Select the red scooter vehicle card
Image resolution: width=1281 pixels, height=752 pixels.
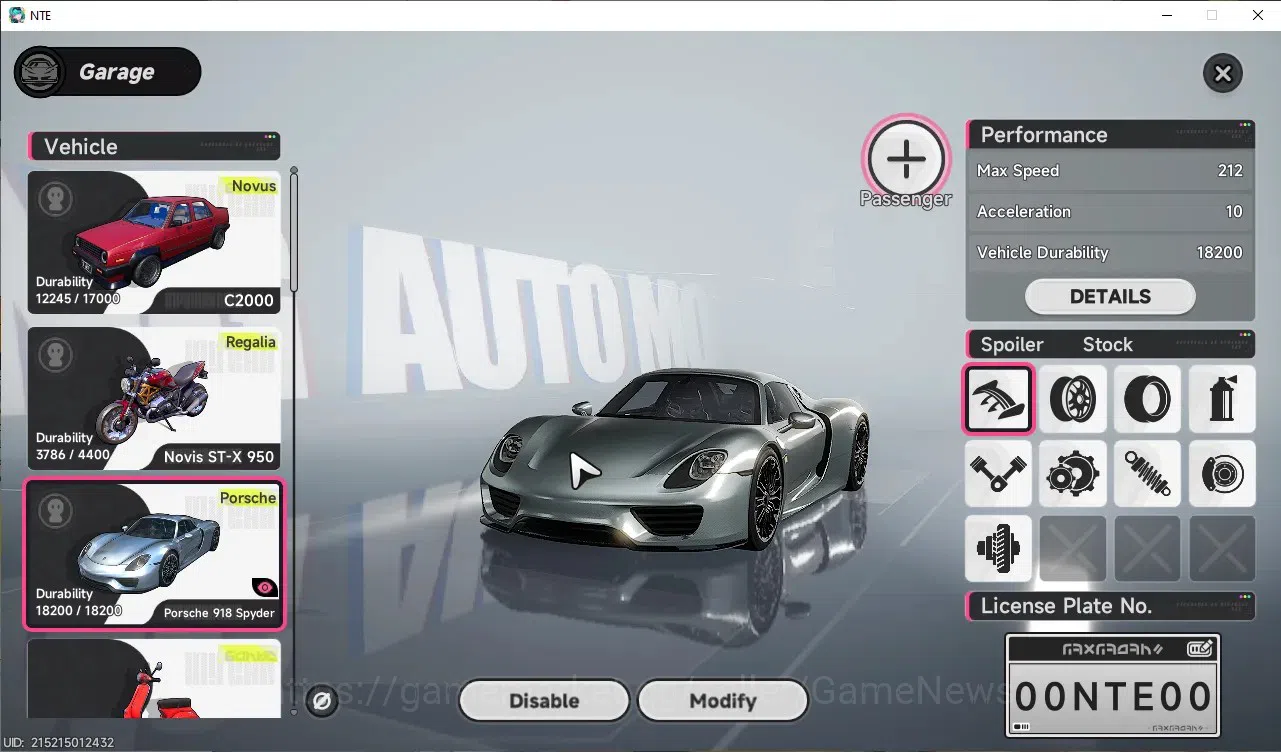pos(154,679)
